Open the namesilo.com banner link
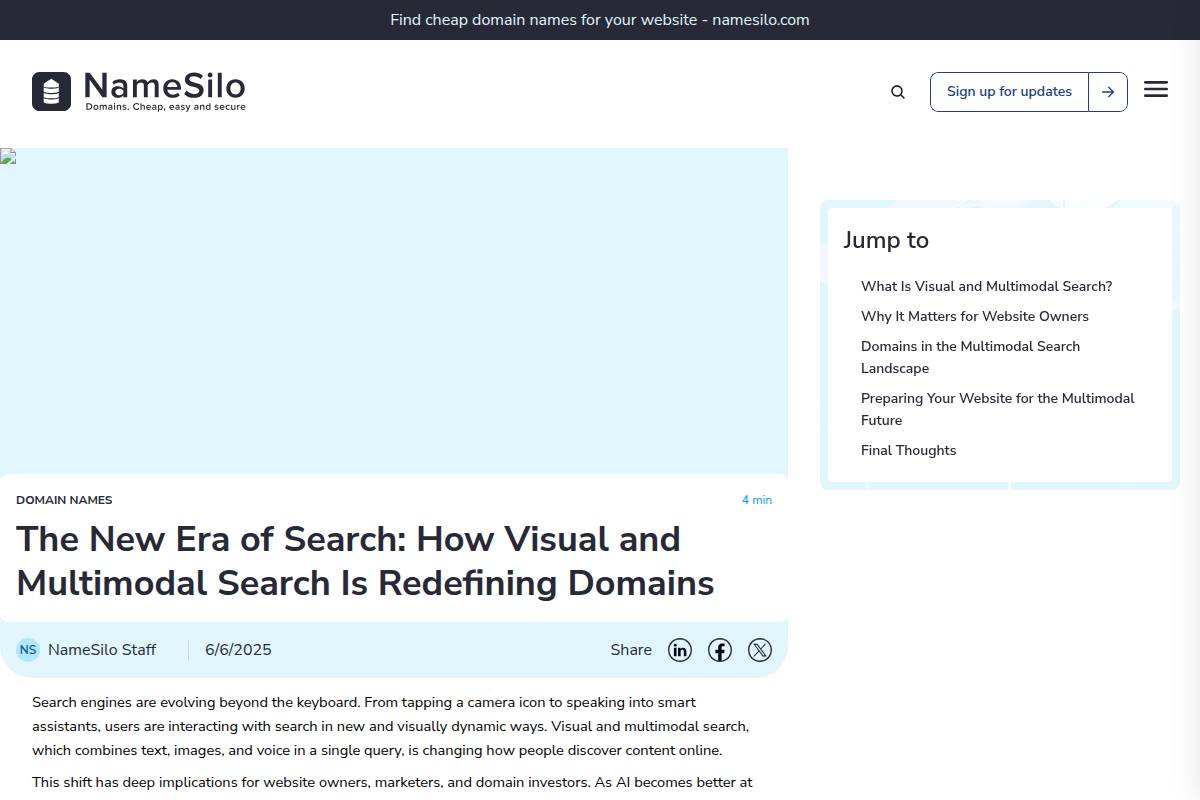1200x800 pixels. (600, 20)
